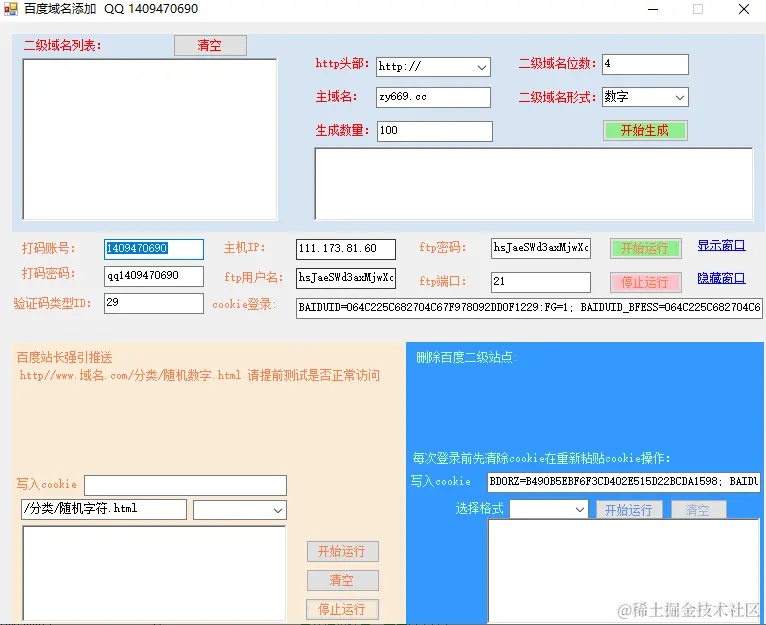Click the 写入cookie field with BDORZ in blue panel
This screenshot has width=766, height=625.
click(624, 482)
